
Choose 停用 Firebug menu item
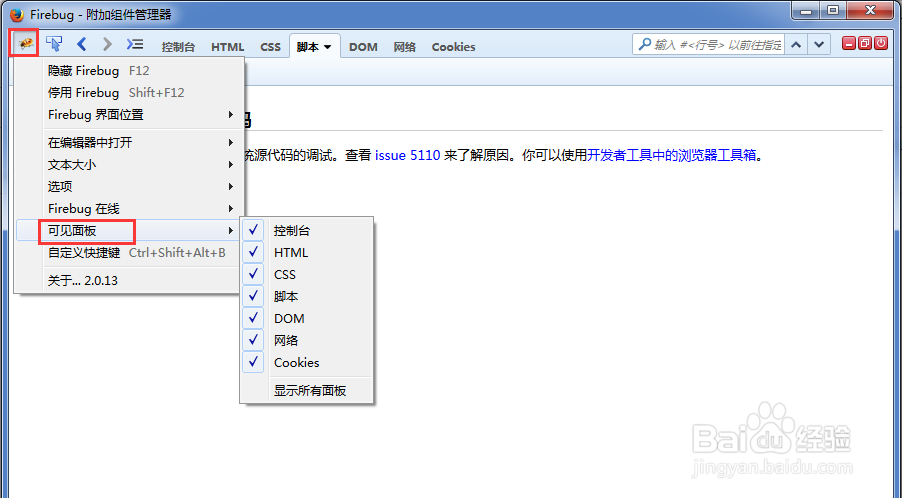coord(128,92)
